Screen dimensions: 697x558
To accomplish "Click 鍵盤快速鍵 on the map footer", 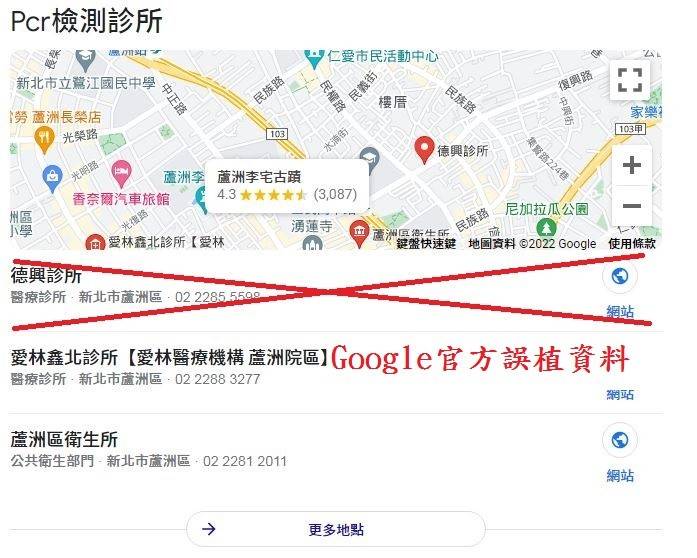I will [x=426, y=244].
